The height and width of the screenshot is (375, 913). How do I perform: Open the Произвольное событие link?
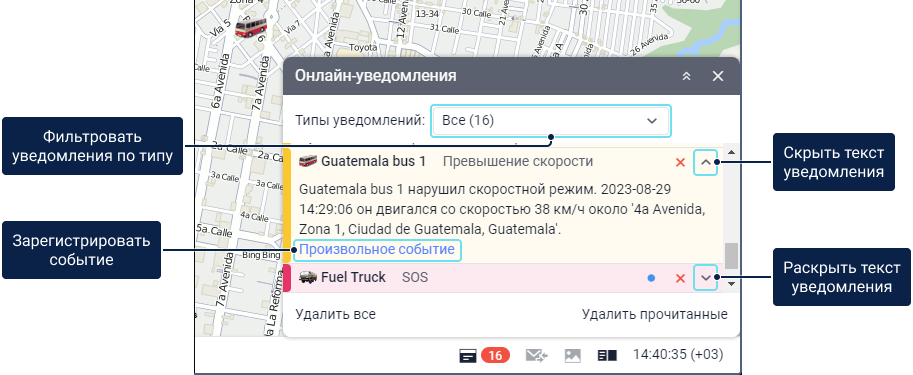pos(377,250)
